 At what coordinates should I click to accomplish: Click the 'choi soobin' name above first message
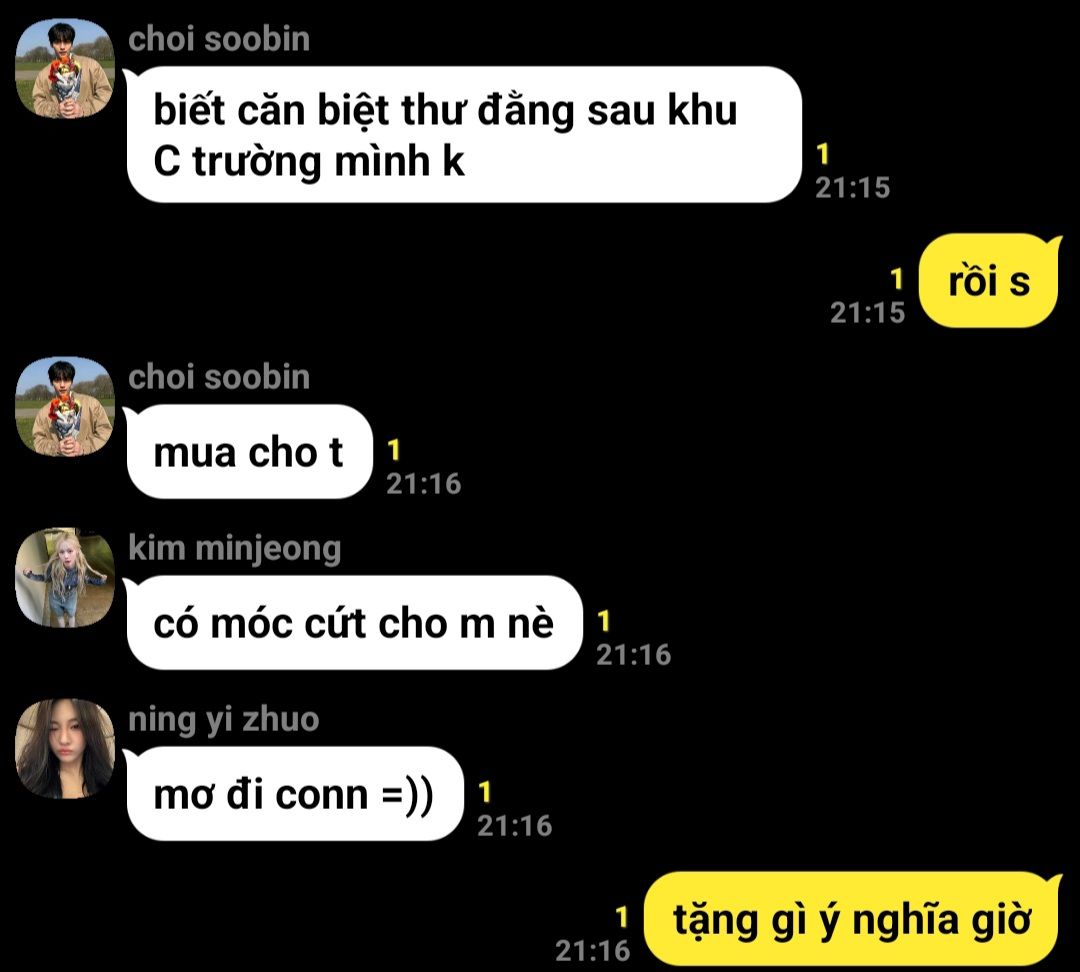click(x=219, y=39)
